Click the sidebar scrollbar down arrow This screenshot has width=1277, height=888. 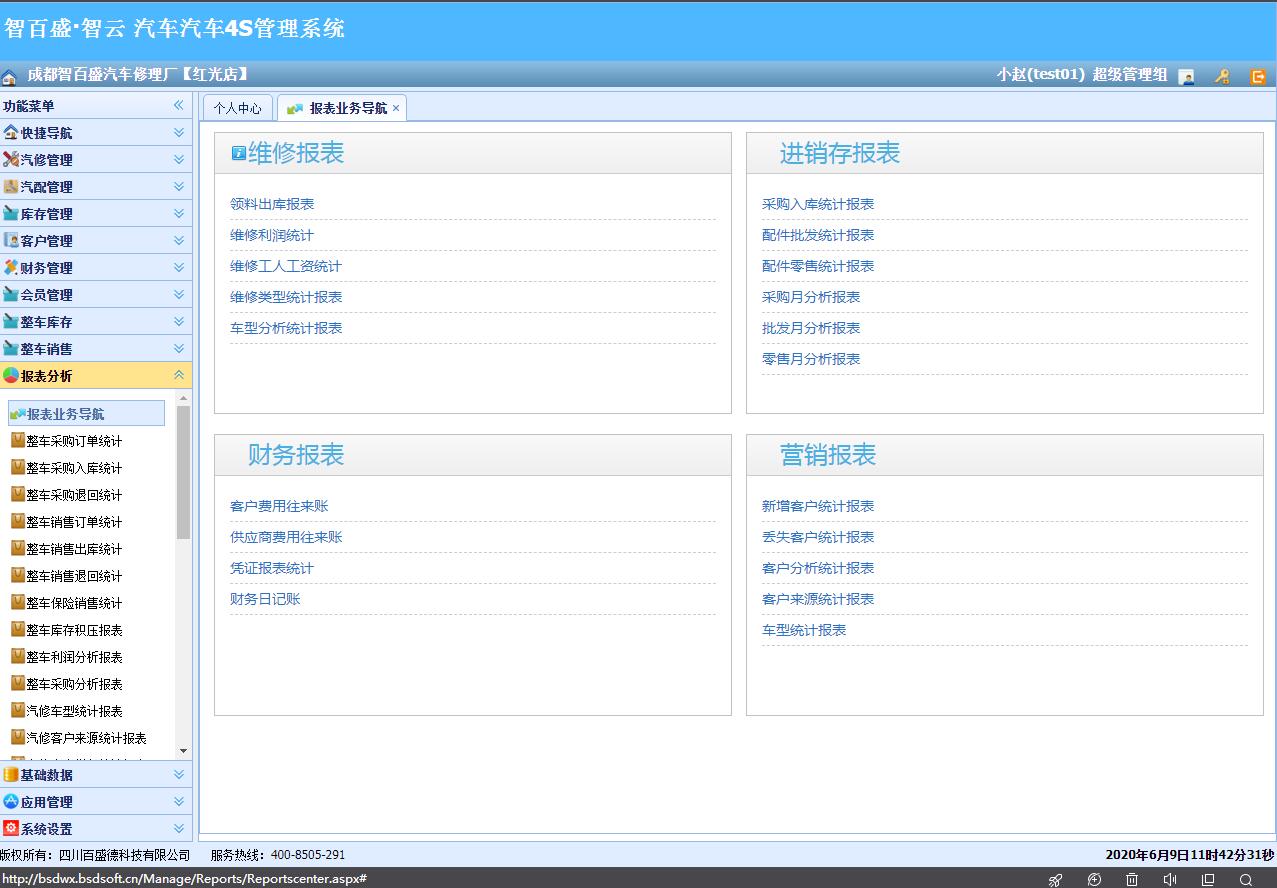(x=183, y=750)
